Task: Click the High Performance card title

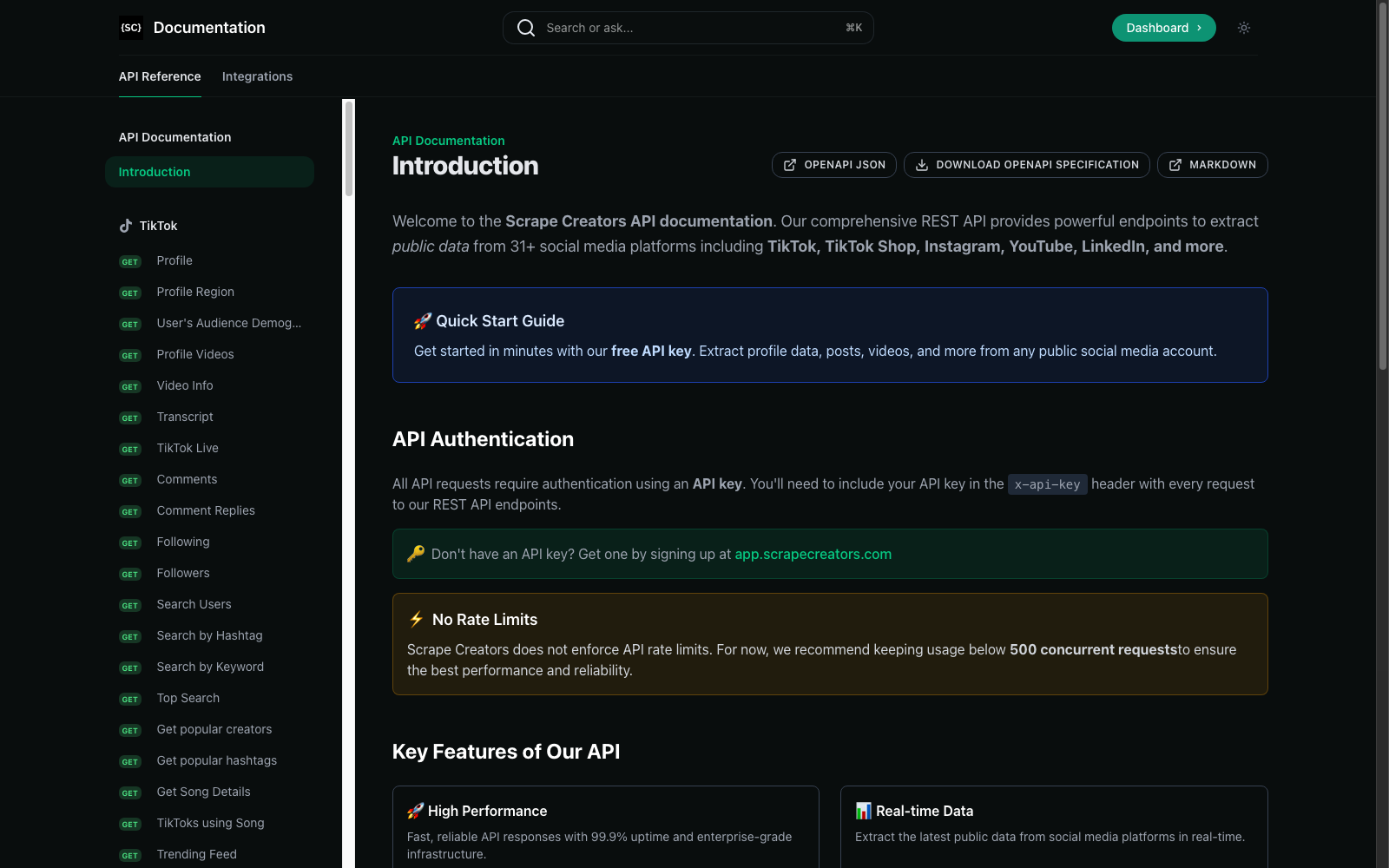Action: click(x=477, y=811)
